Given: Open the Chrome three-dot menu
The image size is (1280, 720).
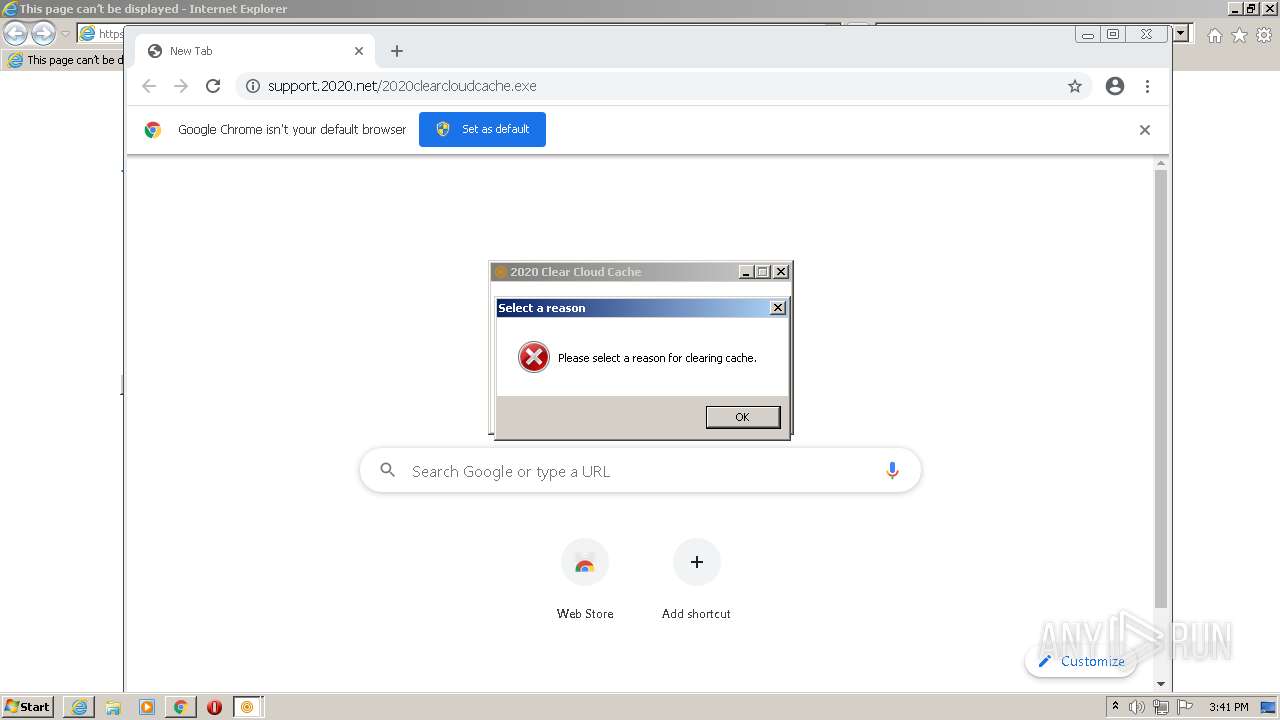Looking at the screenshot, I should click(1148, 86).
